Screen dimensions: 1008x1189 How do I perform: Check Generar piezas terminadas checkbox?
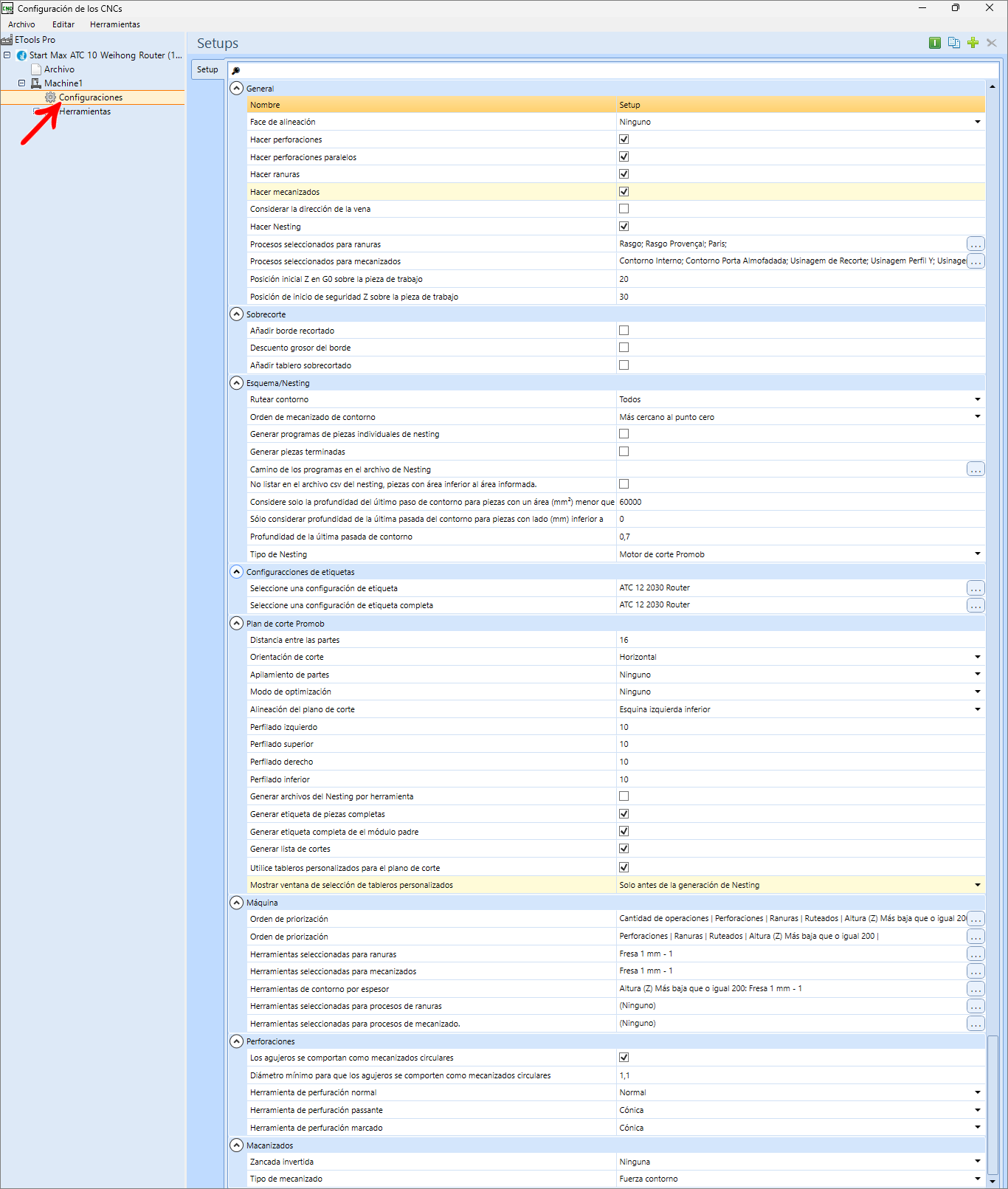624,451
